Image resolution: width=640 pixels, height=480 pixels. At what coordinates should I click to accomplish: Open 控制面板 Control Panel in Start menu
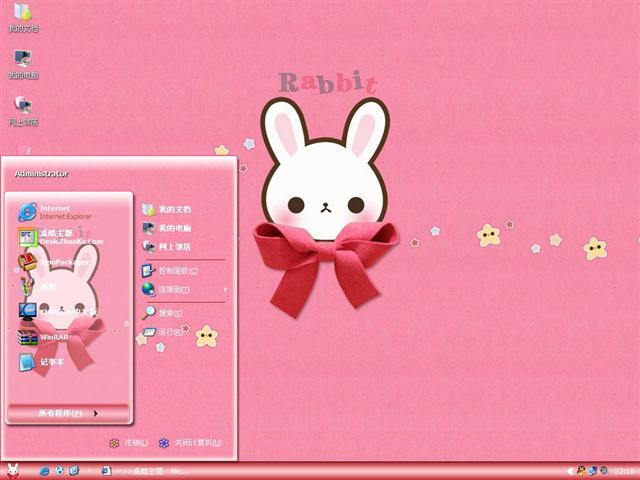click(x=170, y=270)
